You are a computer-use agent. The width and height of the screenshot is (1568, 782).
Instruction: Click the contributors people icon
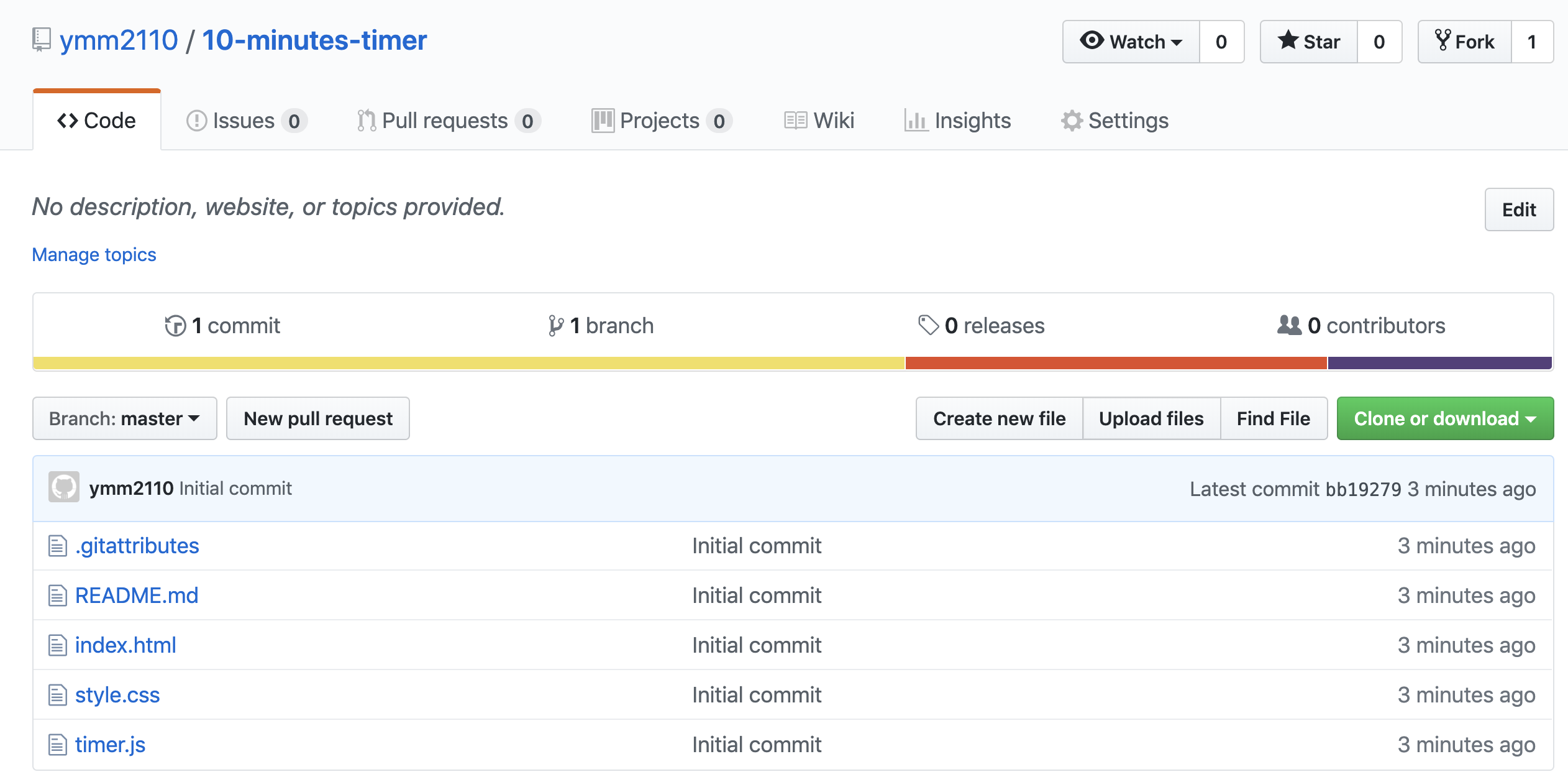[x=1289, y=325]
